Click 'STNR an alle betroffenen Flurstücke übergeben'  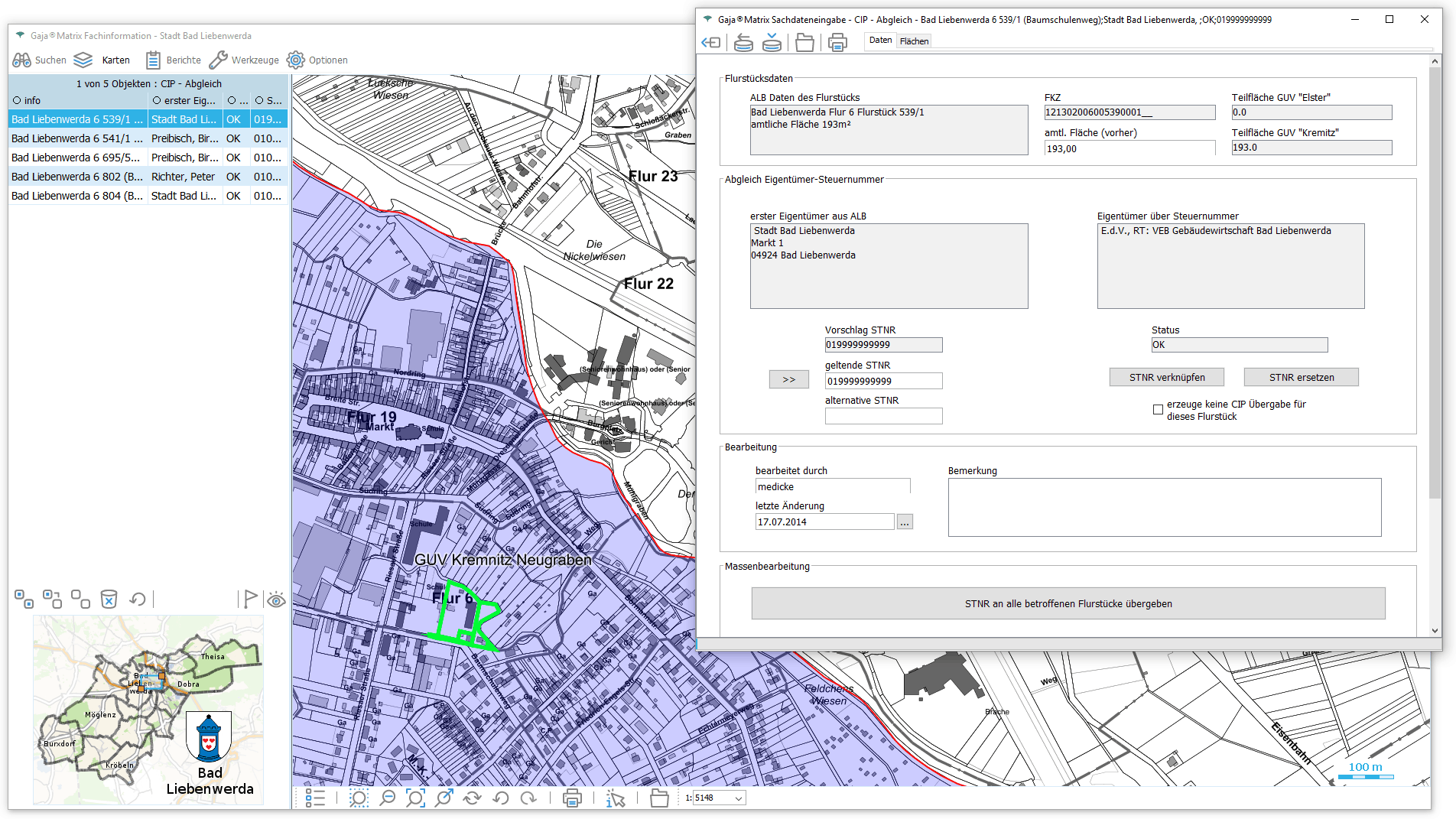1068,603
